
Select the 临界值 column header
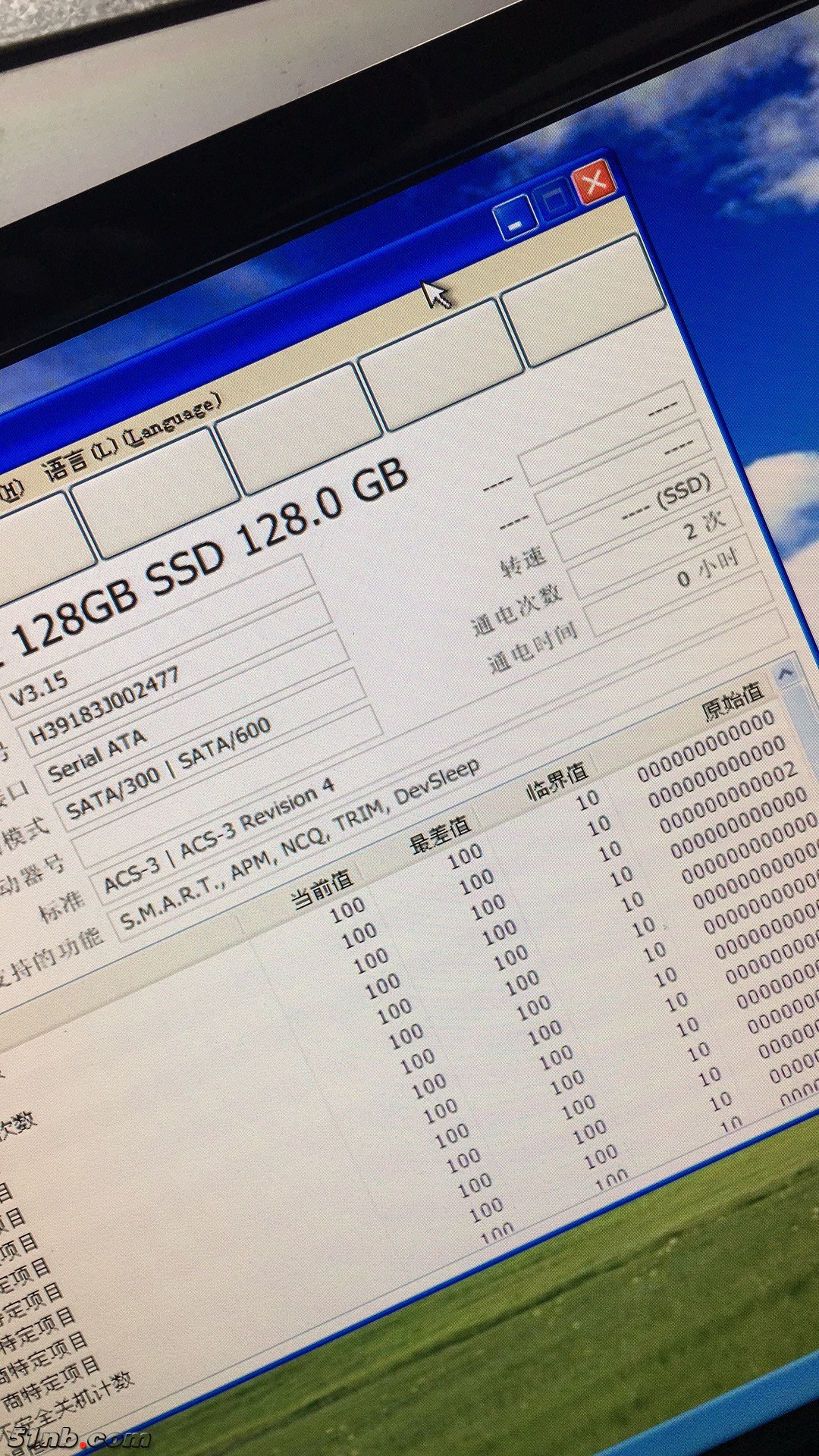[x=558, y=781]
